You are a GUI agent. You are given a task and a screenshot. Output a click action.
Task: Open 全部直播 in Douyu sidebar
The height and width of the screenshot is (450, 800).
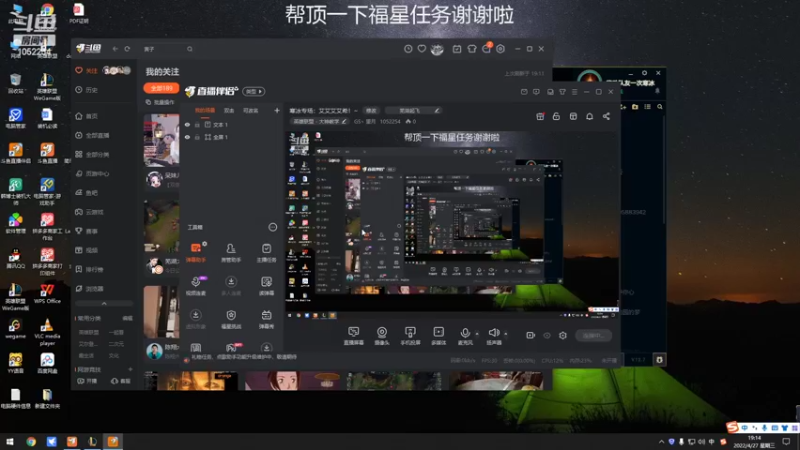point(92,135)
